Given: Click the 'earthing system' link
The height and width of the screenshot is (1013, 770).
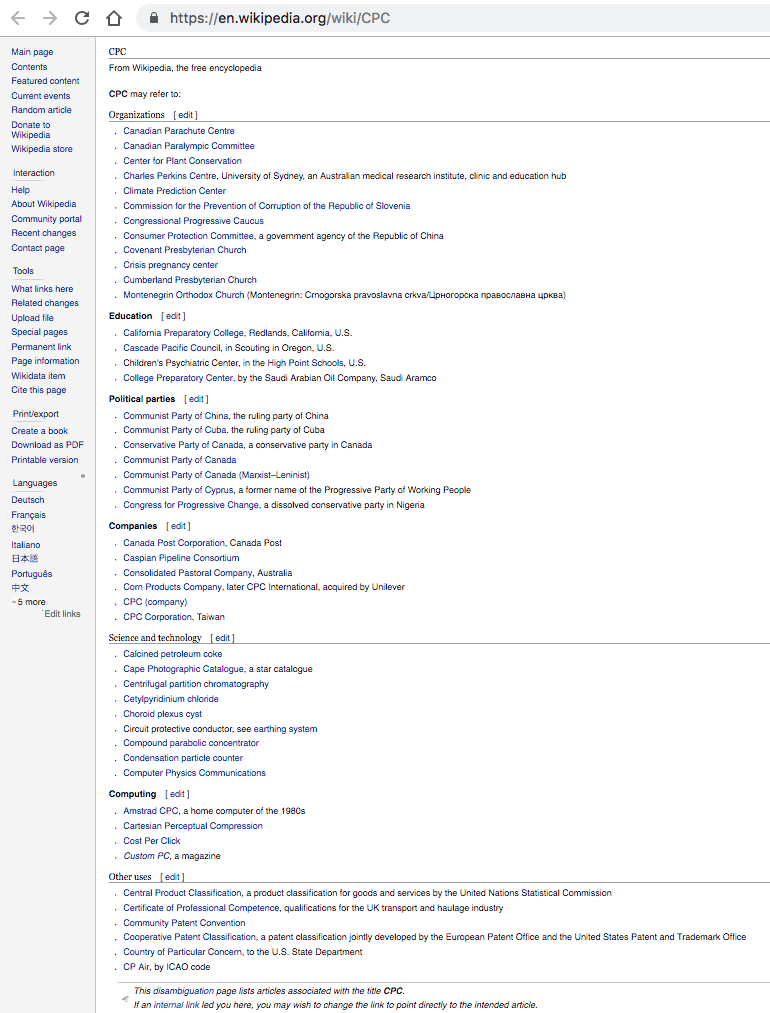Looking at the screenshot, I should pyautogui.click(x=286, y=729).
